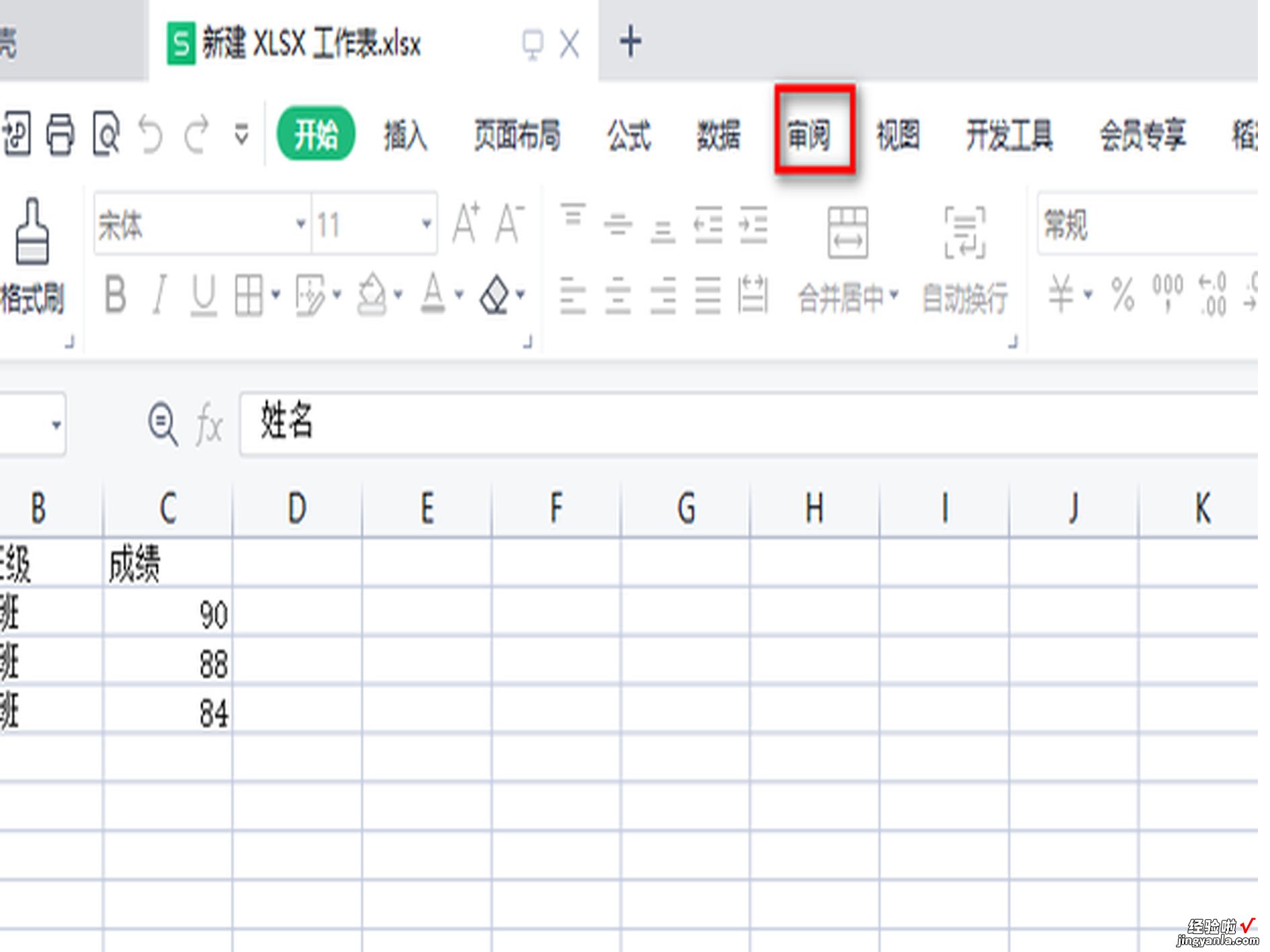Screen dimensions: 1270x952
Task: Apply fill color bucket
Action: coord(372,294)
